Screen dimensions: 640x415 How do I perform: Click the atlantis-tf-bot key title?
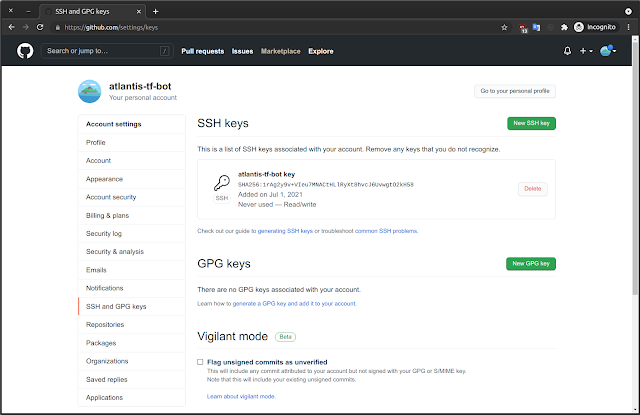pyautogui.click(x=266, y=174)
